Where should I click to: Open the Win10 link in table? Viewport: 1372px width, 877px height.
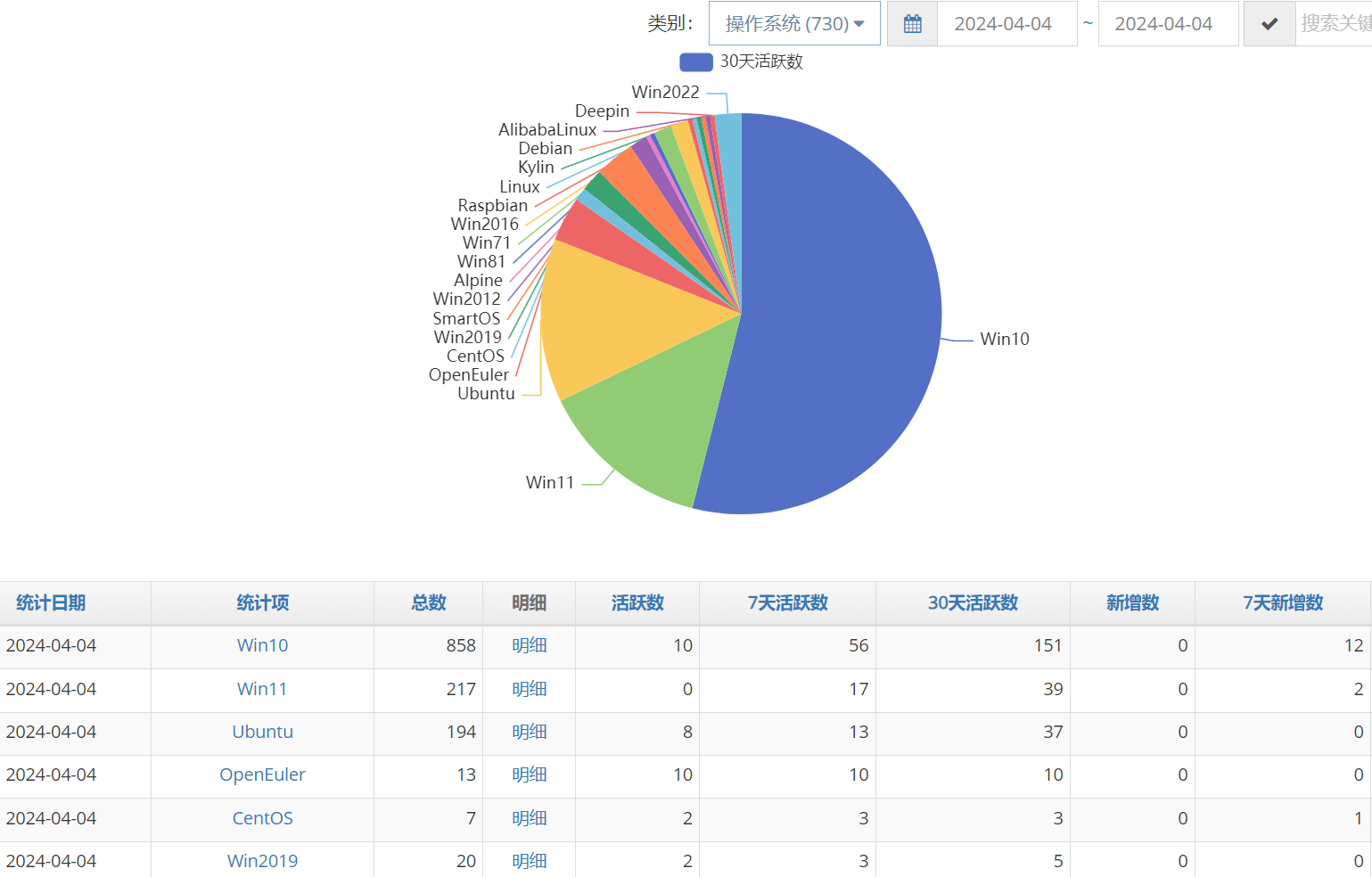point(262,645)
